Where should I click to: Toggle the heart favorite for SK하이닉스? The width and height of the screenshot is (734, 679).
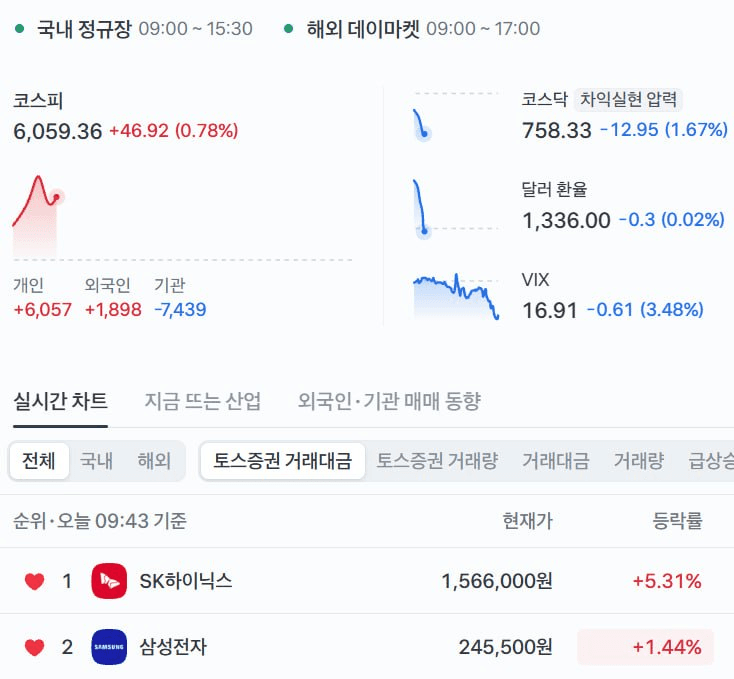tap(34, 581)
